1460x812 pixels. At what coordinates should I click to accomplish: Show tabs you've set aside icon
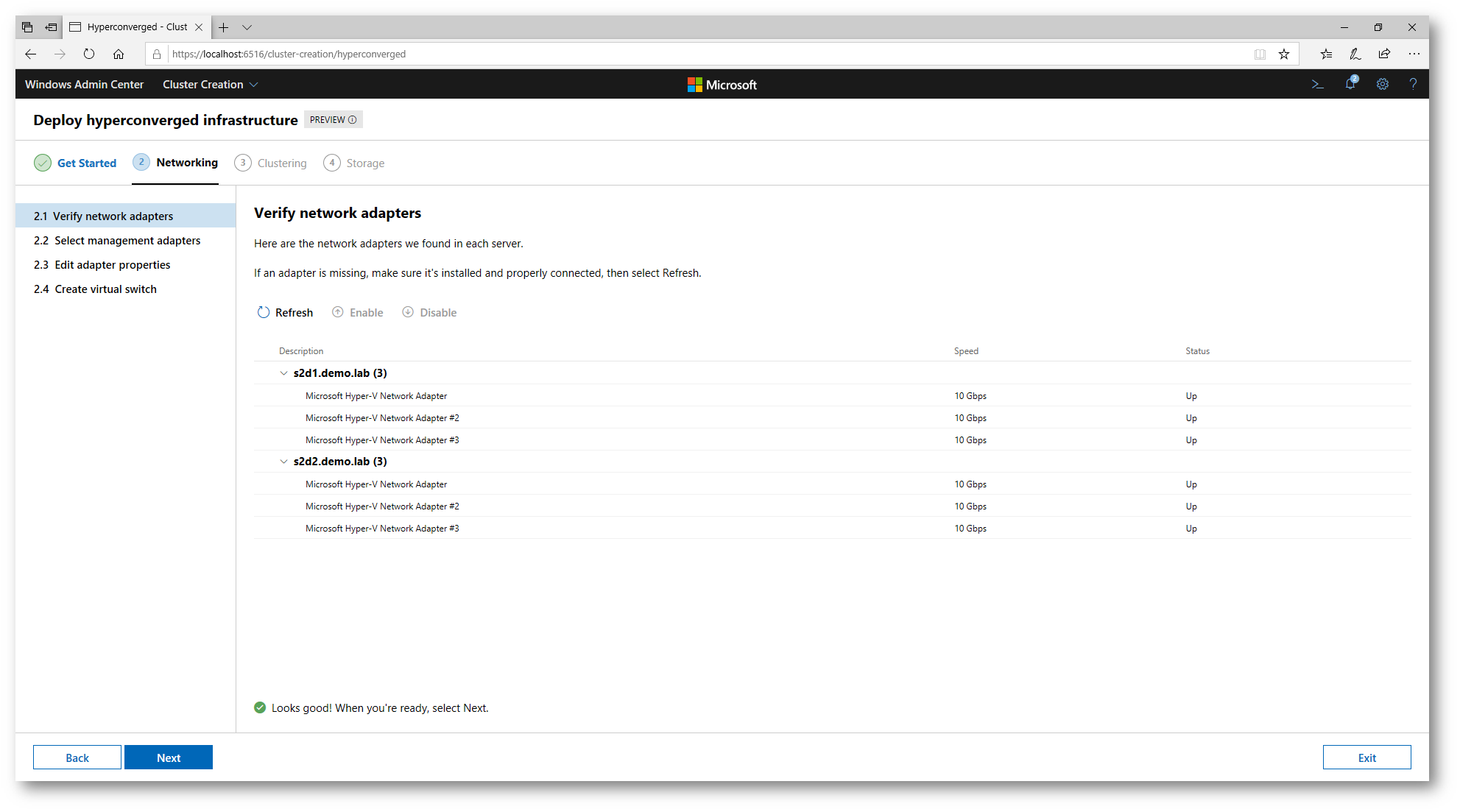[x=27, y=27]
